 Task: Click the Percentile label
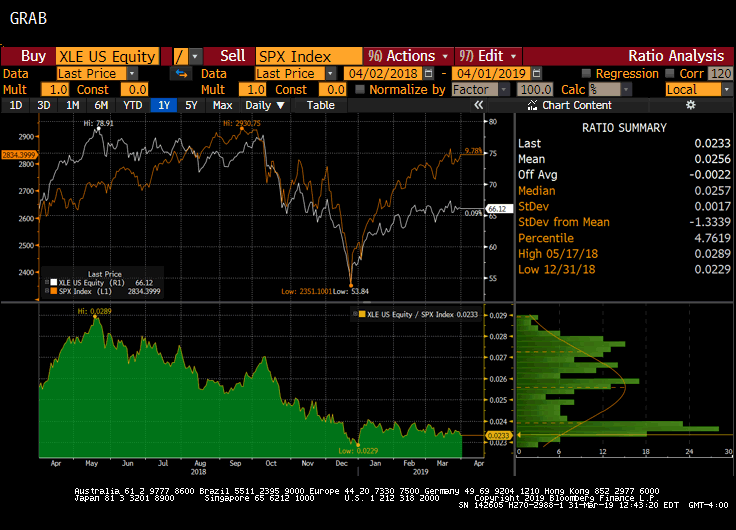546,238
